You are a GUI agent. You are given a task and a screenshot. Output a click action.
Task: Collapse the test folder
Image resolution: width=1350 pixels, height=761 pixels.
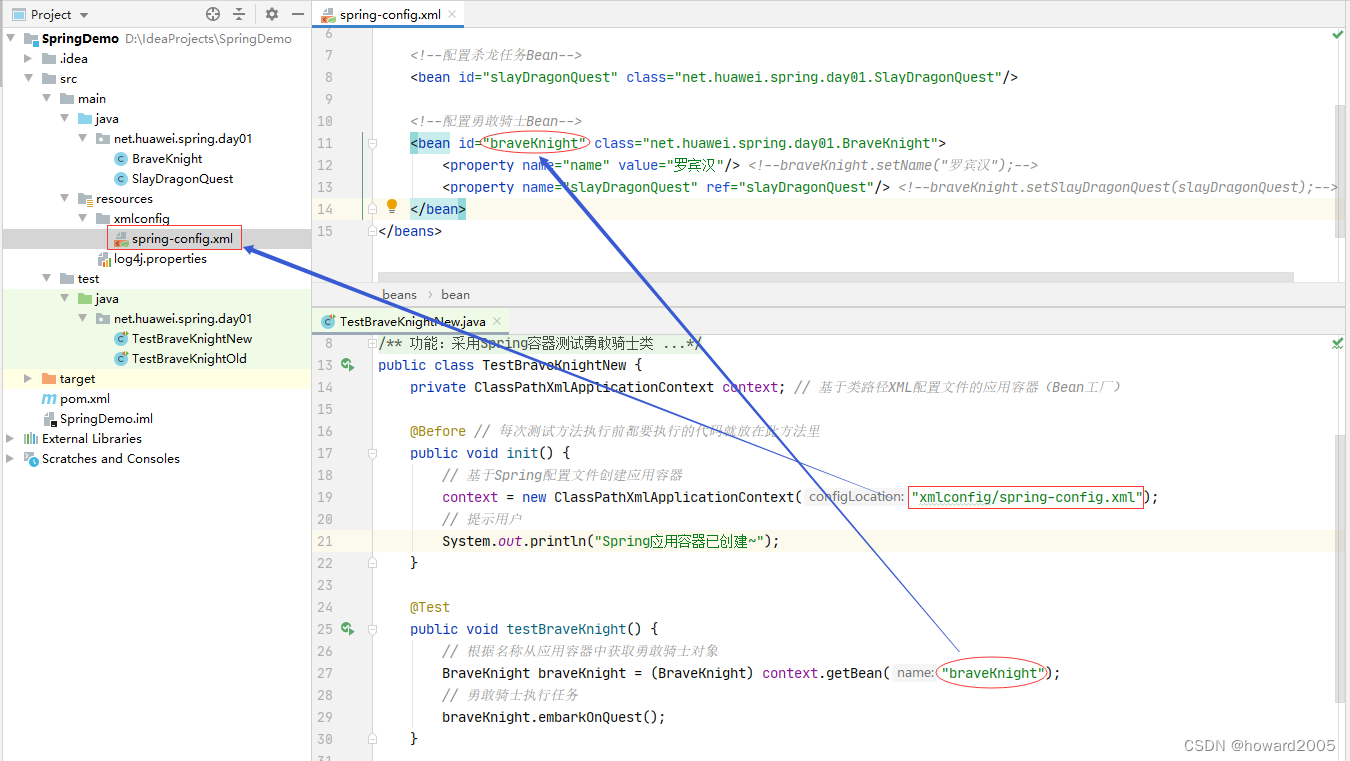click(47, 278)
